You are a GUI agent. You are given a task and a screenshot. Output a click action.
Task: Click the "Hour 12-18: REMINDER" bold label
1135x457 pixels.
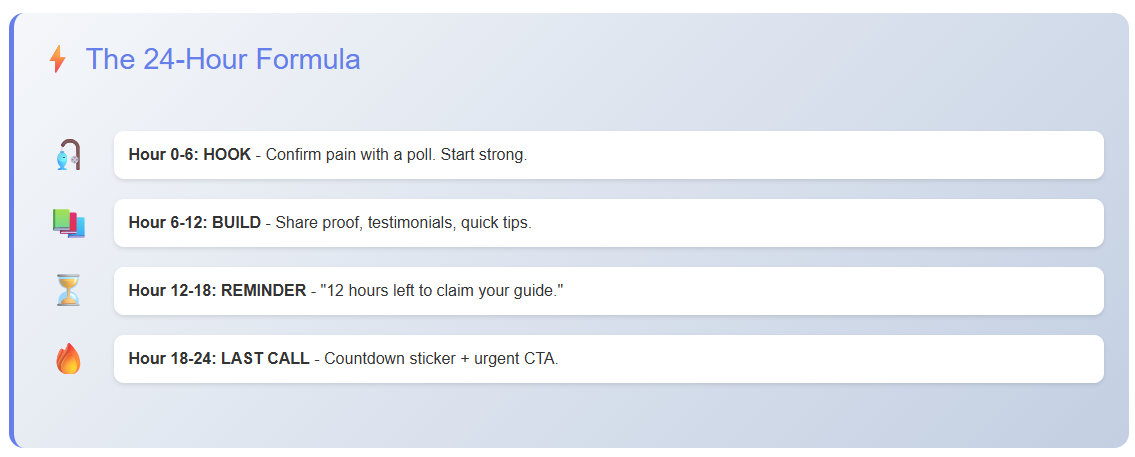217,291
